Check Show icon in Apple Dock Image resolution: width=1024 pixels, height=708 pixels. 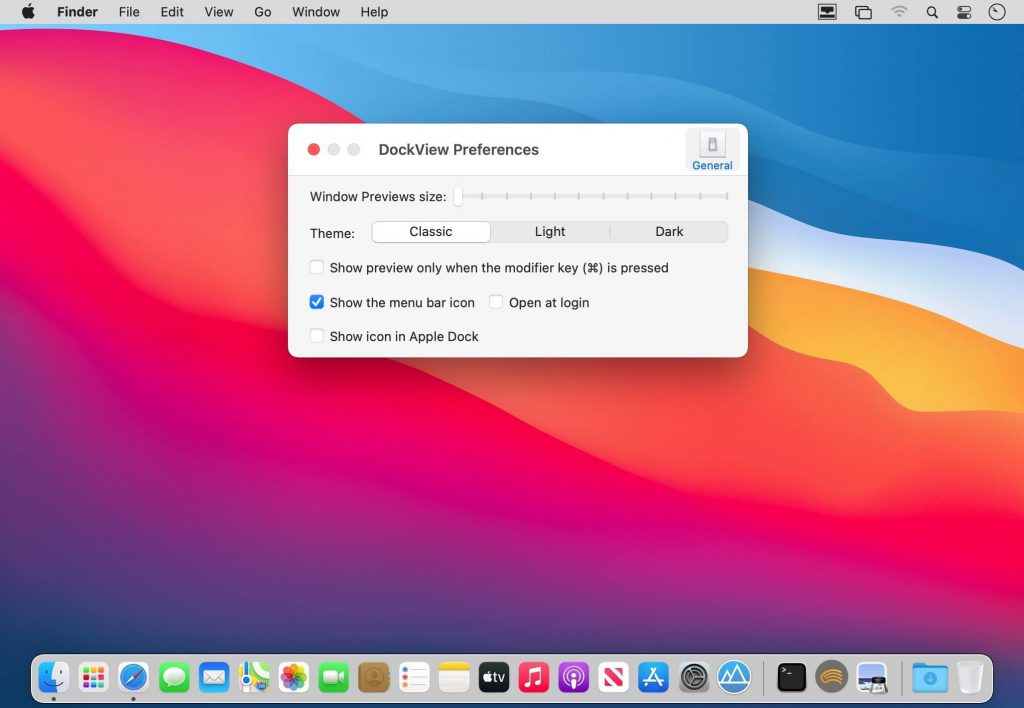(317, 337)
